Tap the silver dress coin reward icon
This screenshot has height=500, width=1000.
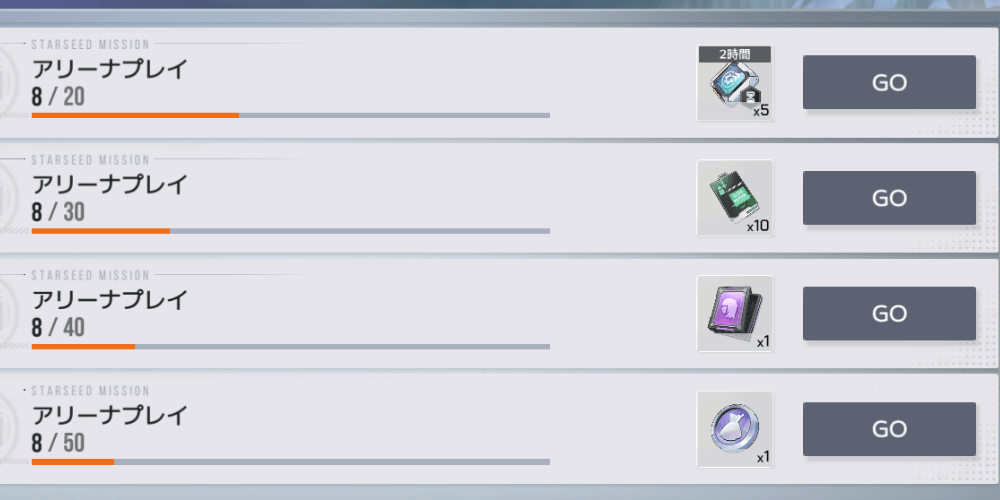click(735, 429)
